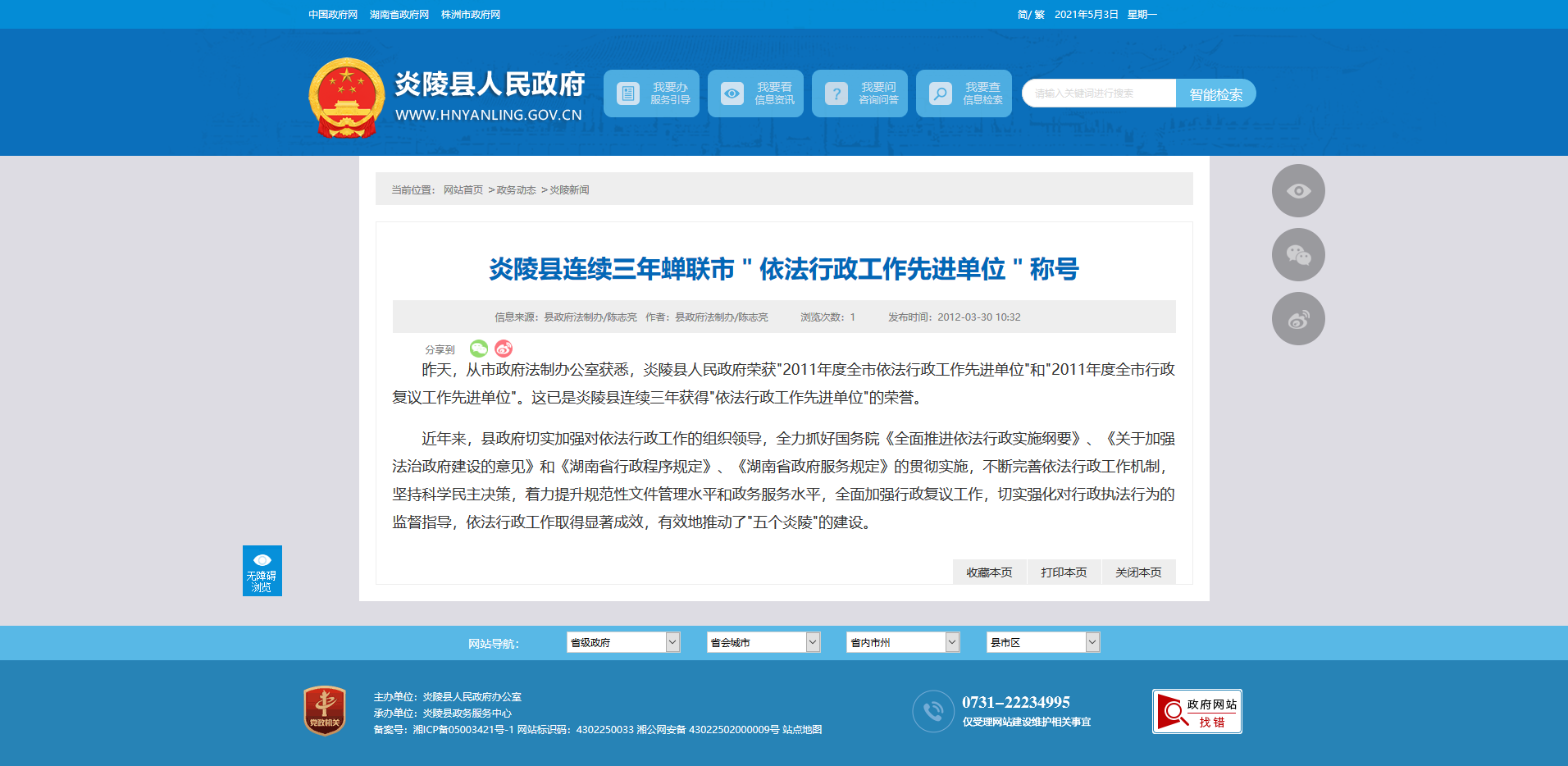Image resolution: width=1568 pixels, height=766 pixels.
Task: Open the 我要看 信息资讯 section
Action: point(755,93)
